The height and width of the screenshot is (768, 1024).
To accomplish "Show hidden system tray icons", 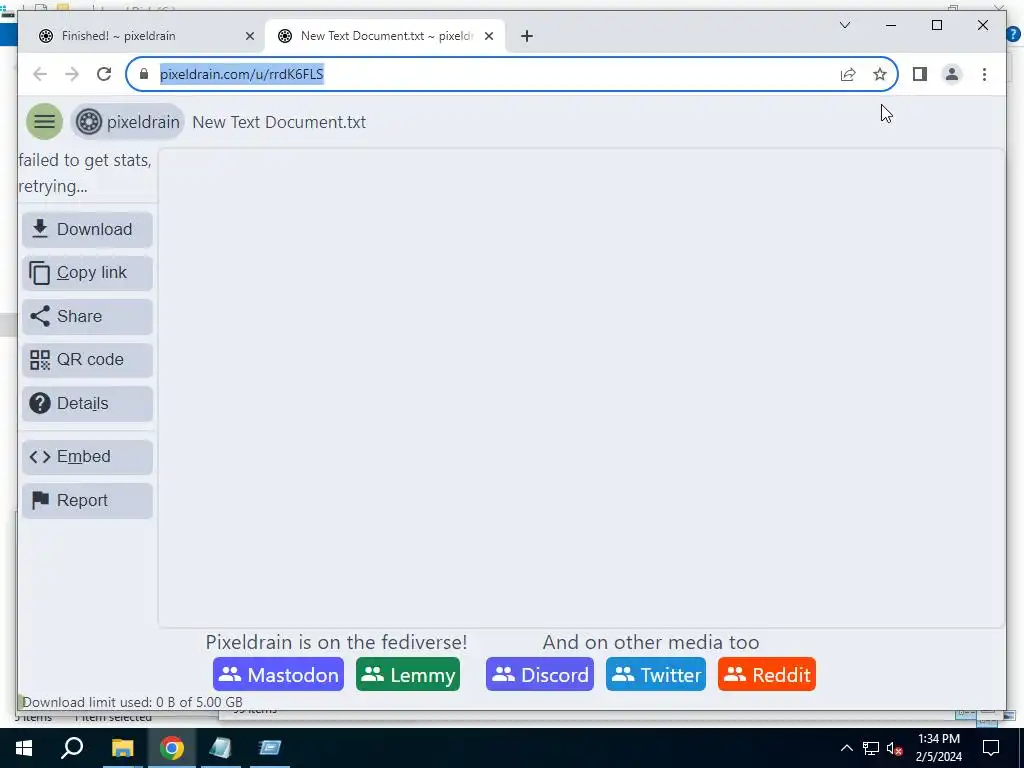I will tap(846, 748).
